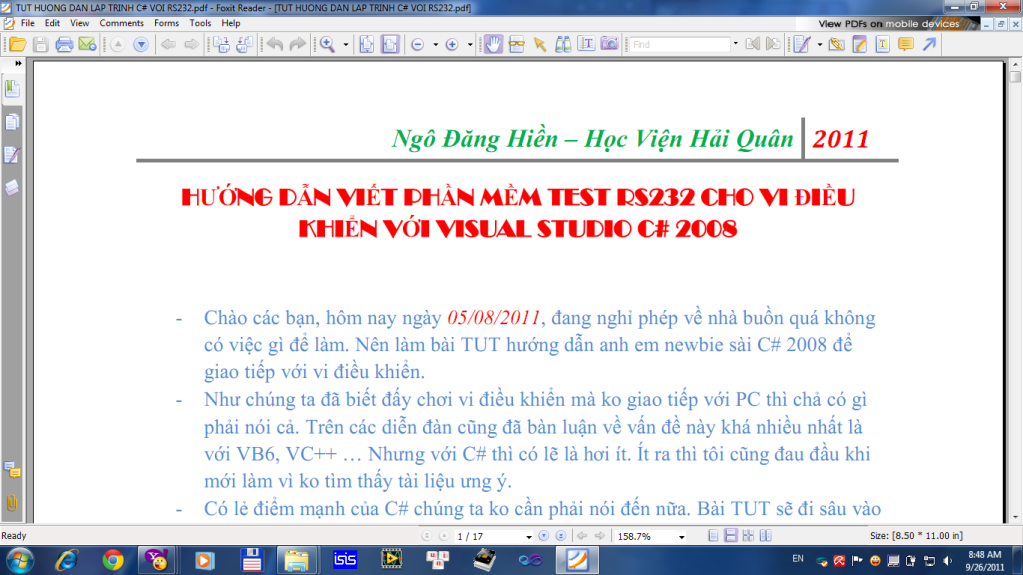Click the Find previous button
This screenshot has width=1023, height=575.
click(x=753, y=44)
